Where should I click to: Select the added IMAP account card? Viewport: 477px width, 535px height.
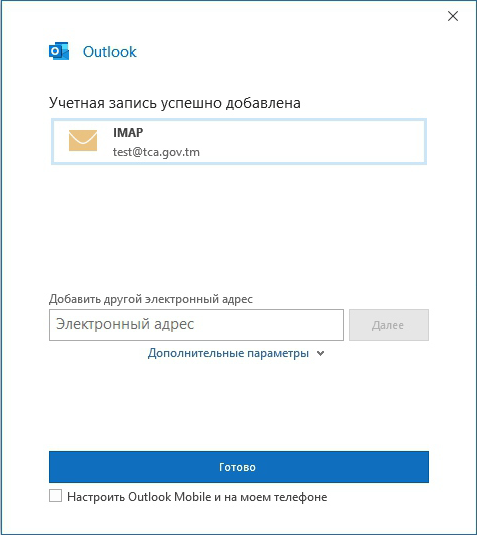tap(239, 141)
